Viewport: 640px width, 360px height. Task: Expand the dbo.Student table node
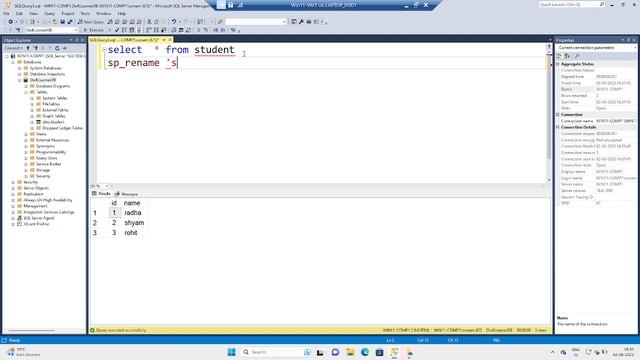(x=32, y=122)
